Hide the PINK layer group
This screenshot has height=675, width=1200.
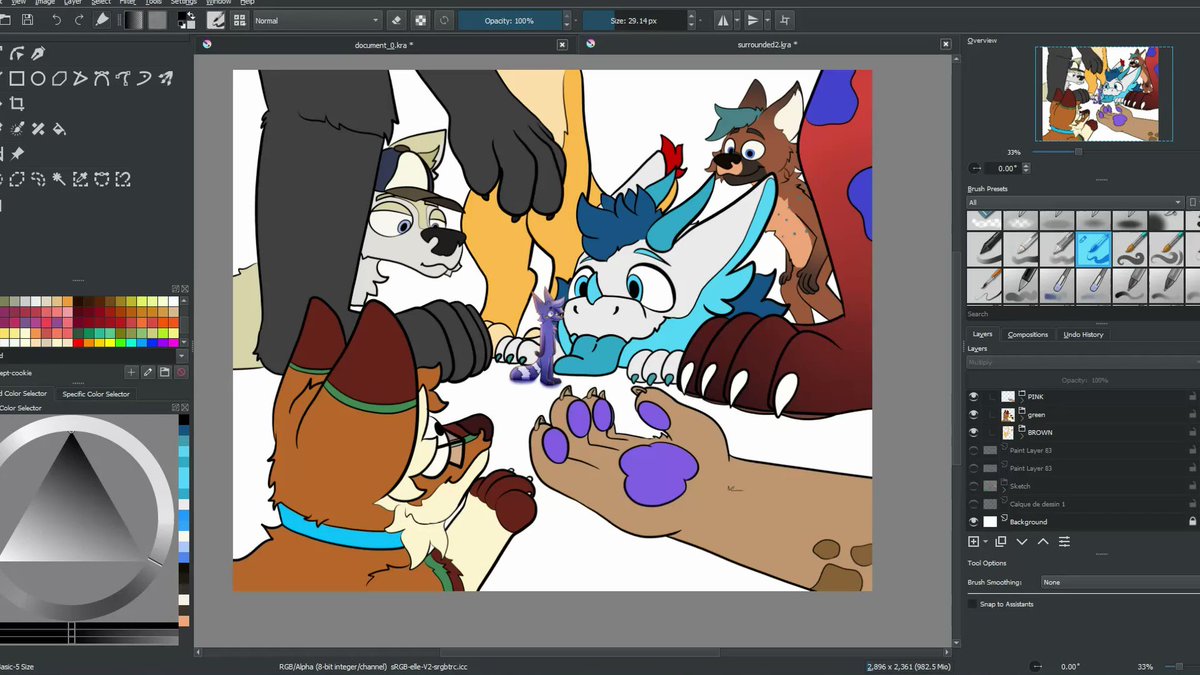(x=974, y=396)
